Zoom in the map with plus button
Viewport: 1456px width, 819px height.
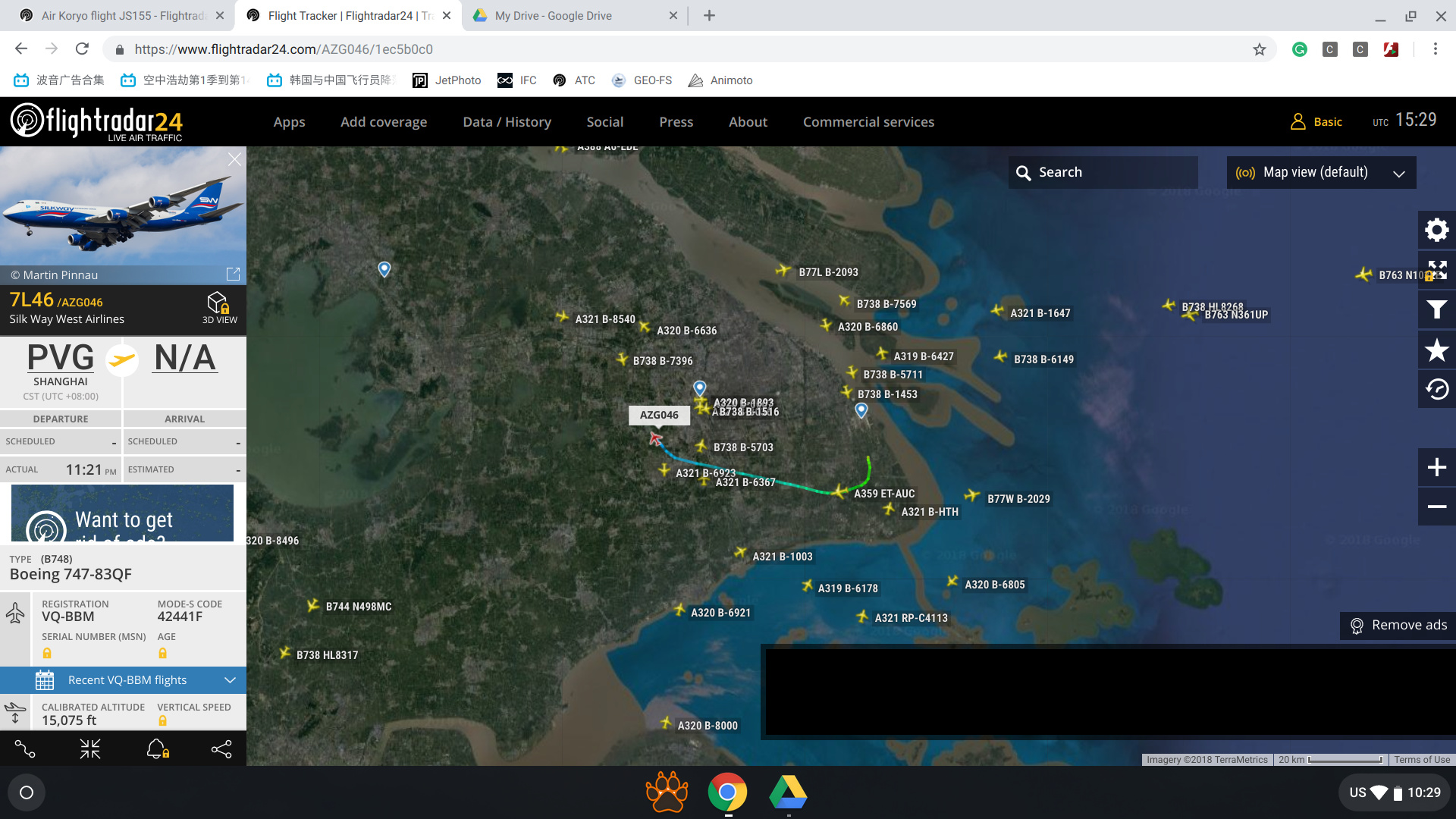[x=1436, y=467]
